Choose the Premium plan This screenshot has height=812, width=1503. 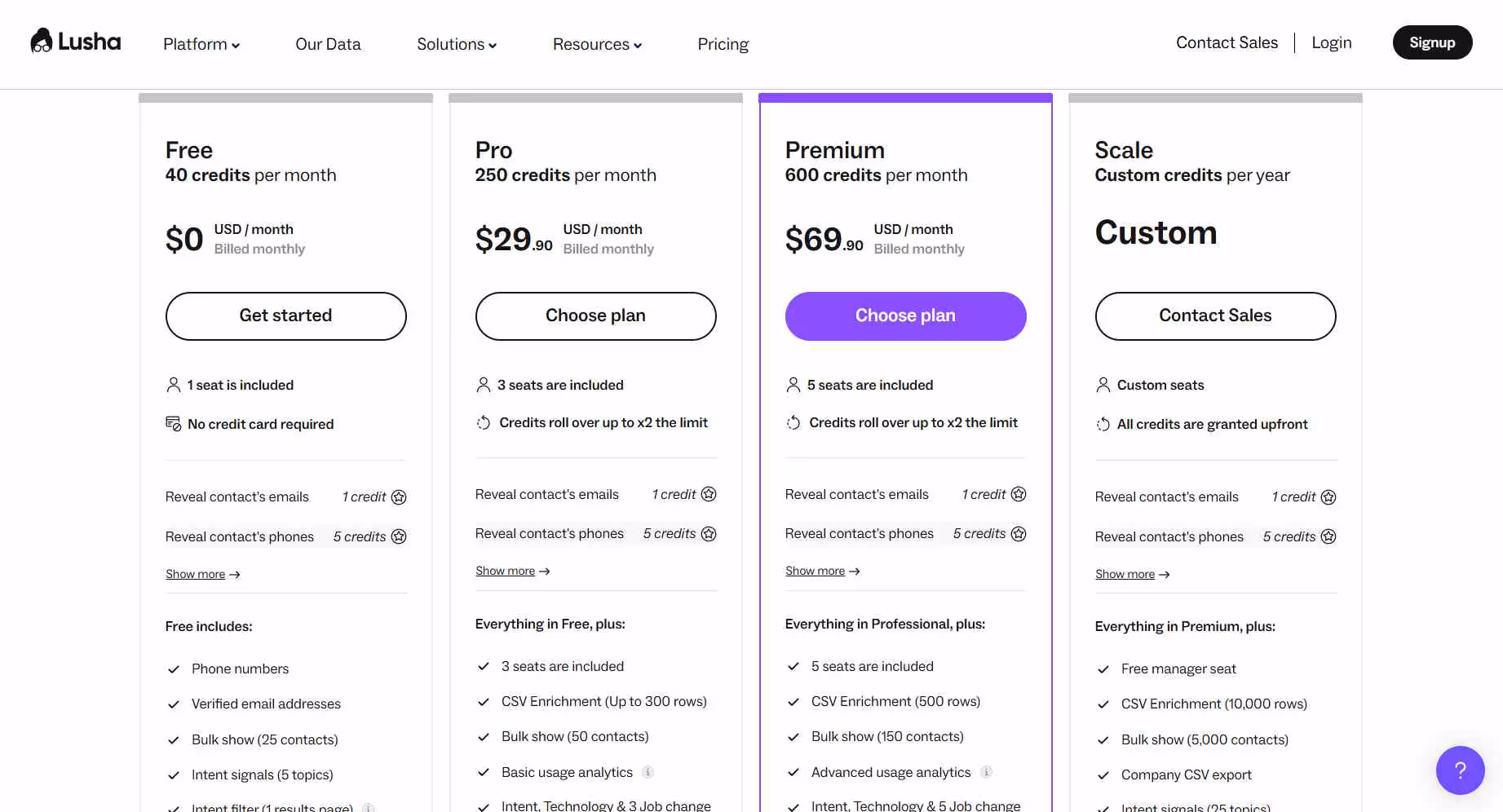904,316
